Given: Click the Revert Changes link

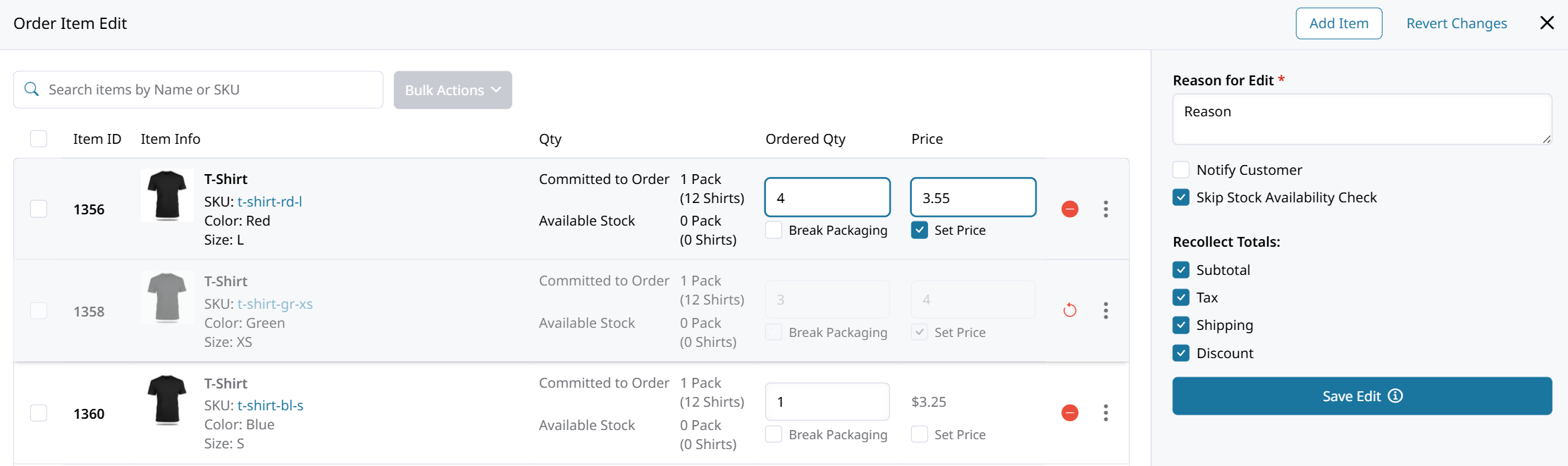Looking at the screenshot, I should [1457, 23].
